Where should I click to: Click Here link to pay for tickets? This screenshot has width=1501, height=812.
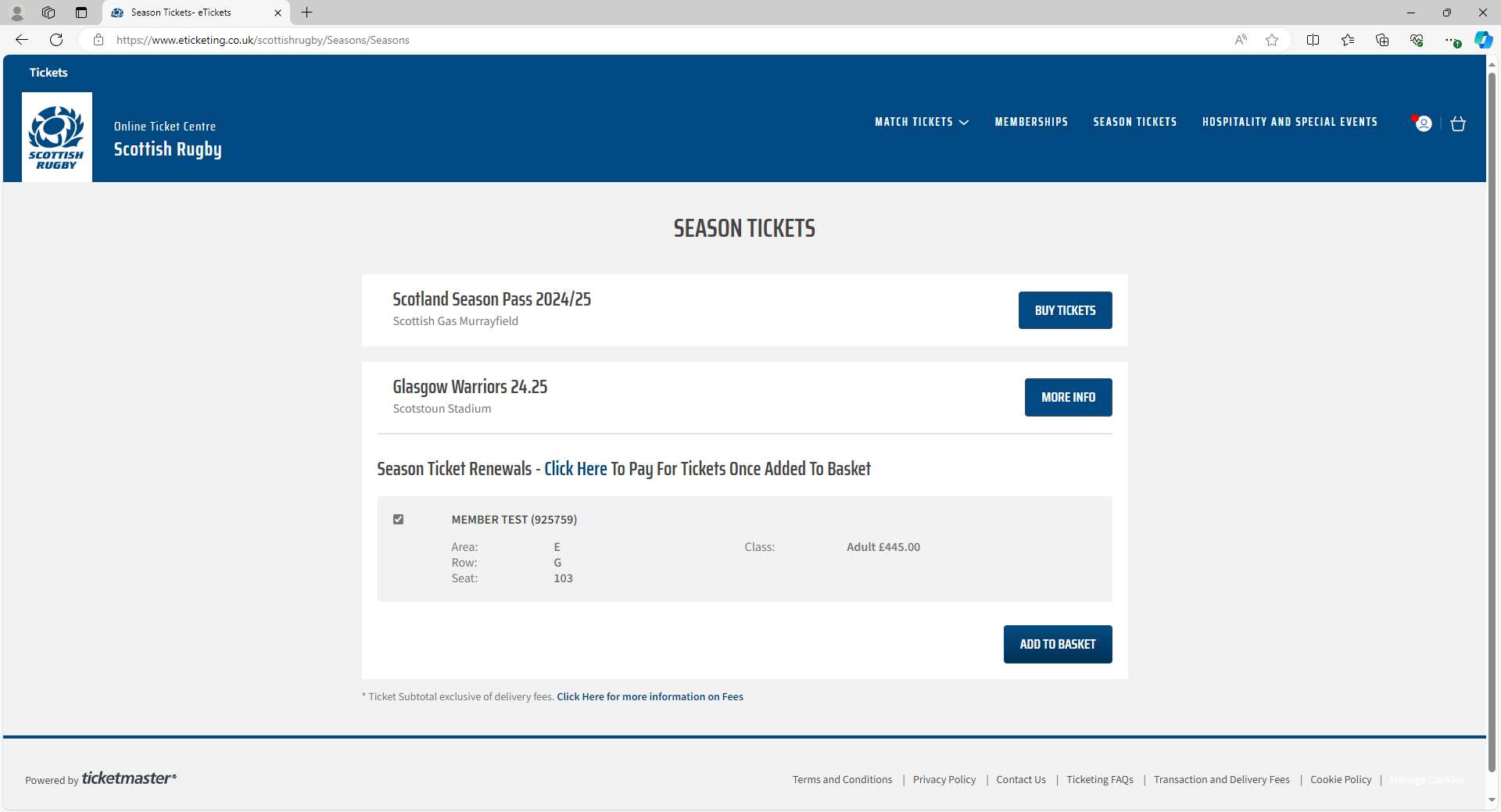click(x=575, y=469)
